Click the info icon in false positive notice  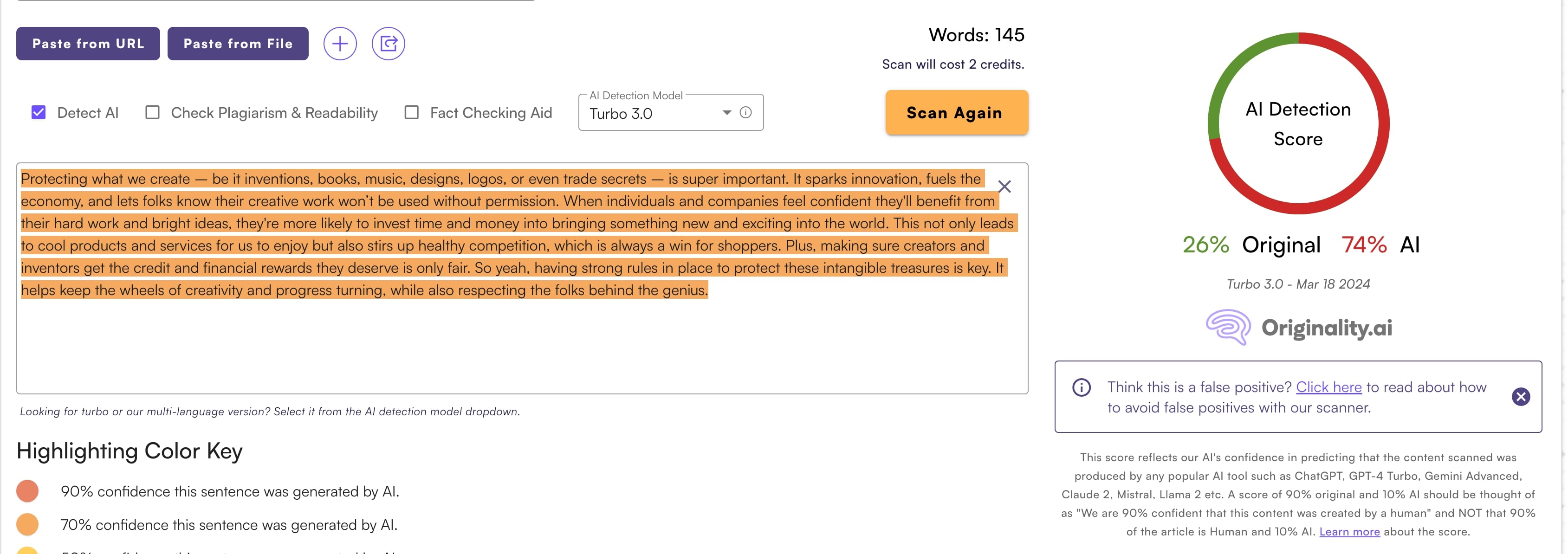(x=1081, y=387)
